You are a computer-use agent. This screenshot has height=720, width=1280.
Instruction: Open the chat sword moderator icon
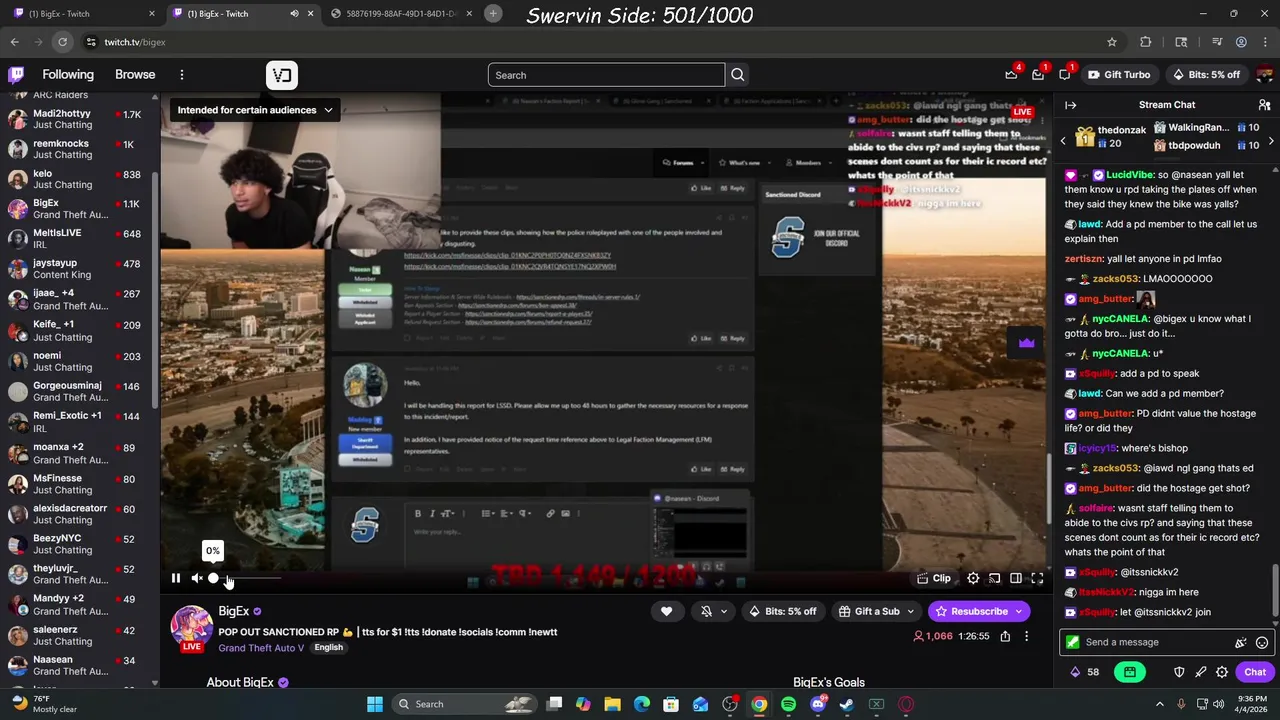click(x=1200, y=672)
